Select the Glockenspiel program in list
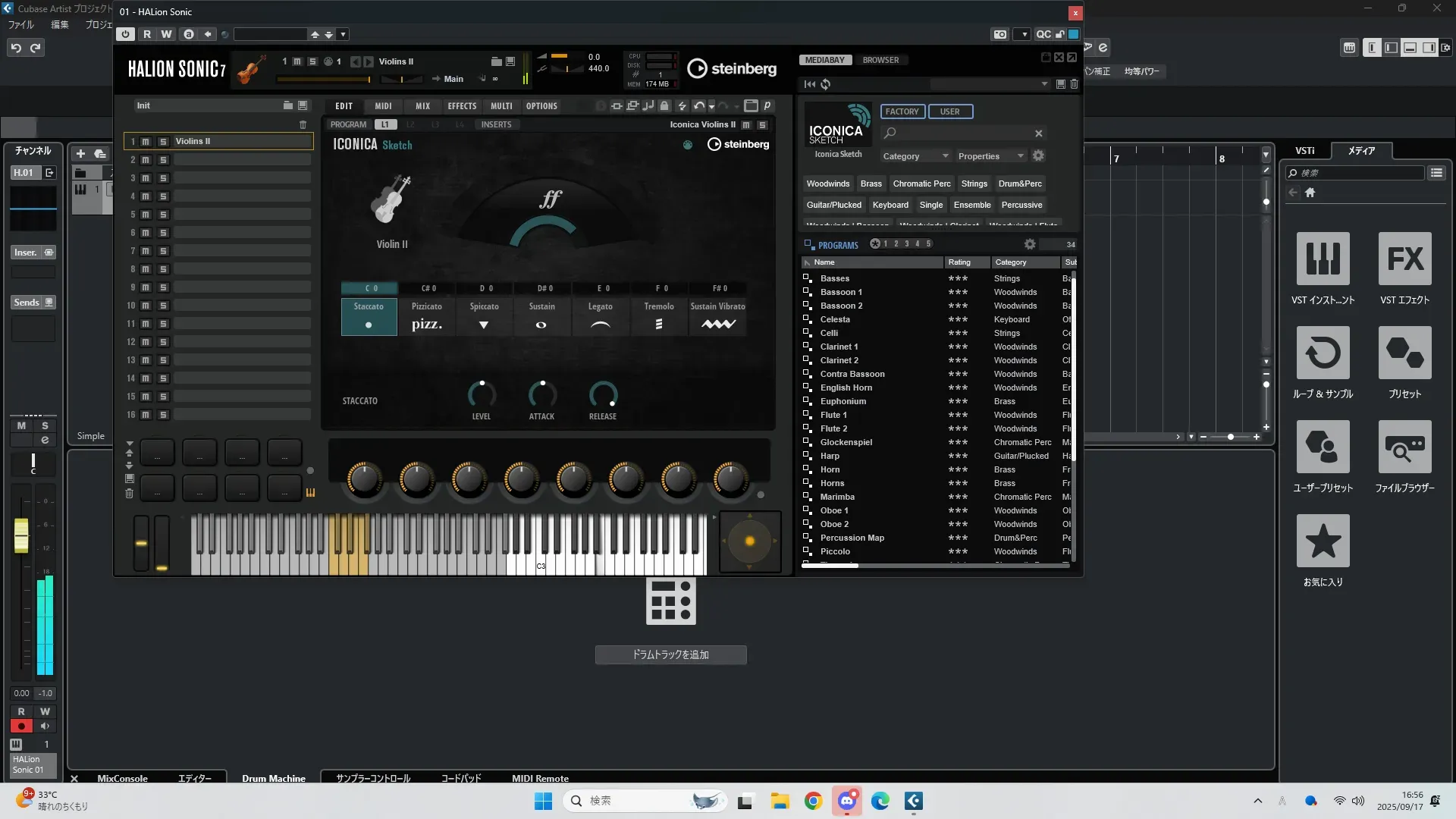The width and height of the screenshot is (1456, 819). [846, 442]
